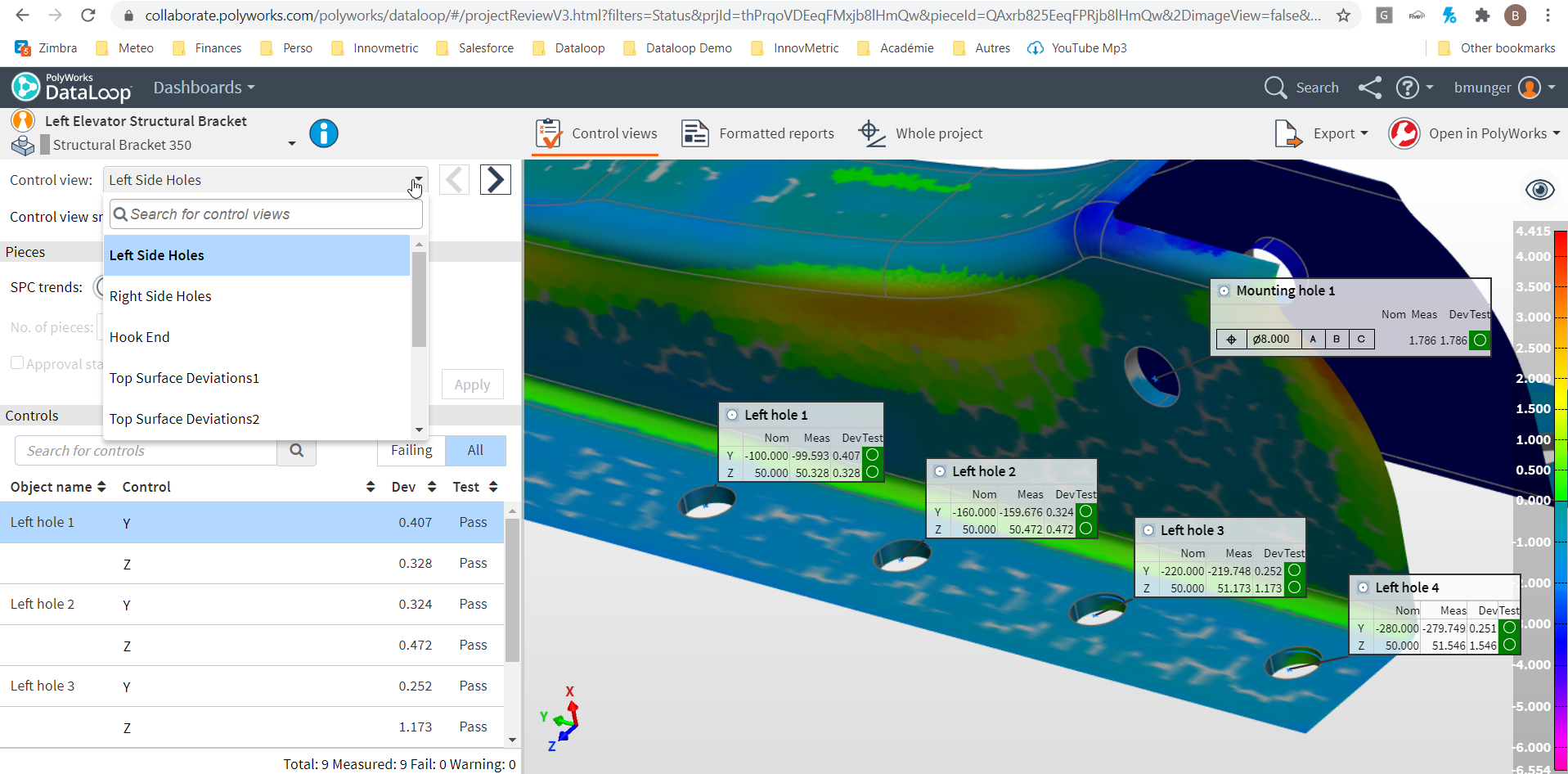Select Top Surface Deviations1 control view
This screenshot has width=1568, height=774.
(257, 378)
